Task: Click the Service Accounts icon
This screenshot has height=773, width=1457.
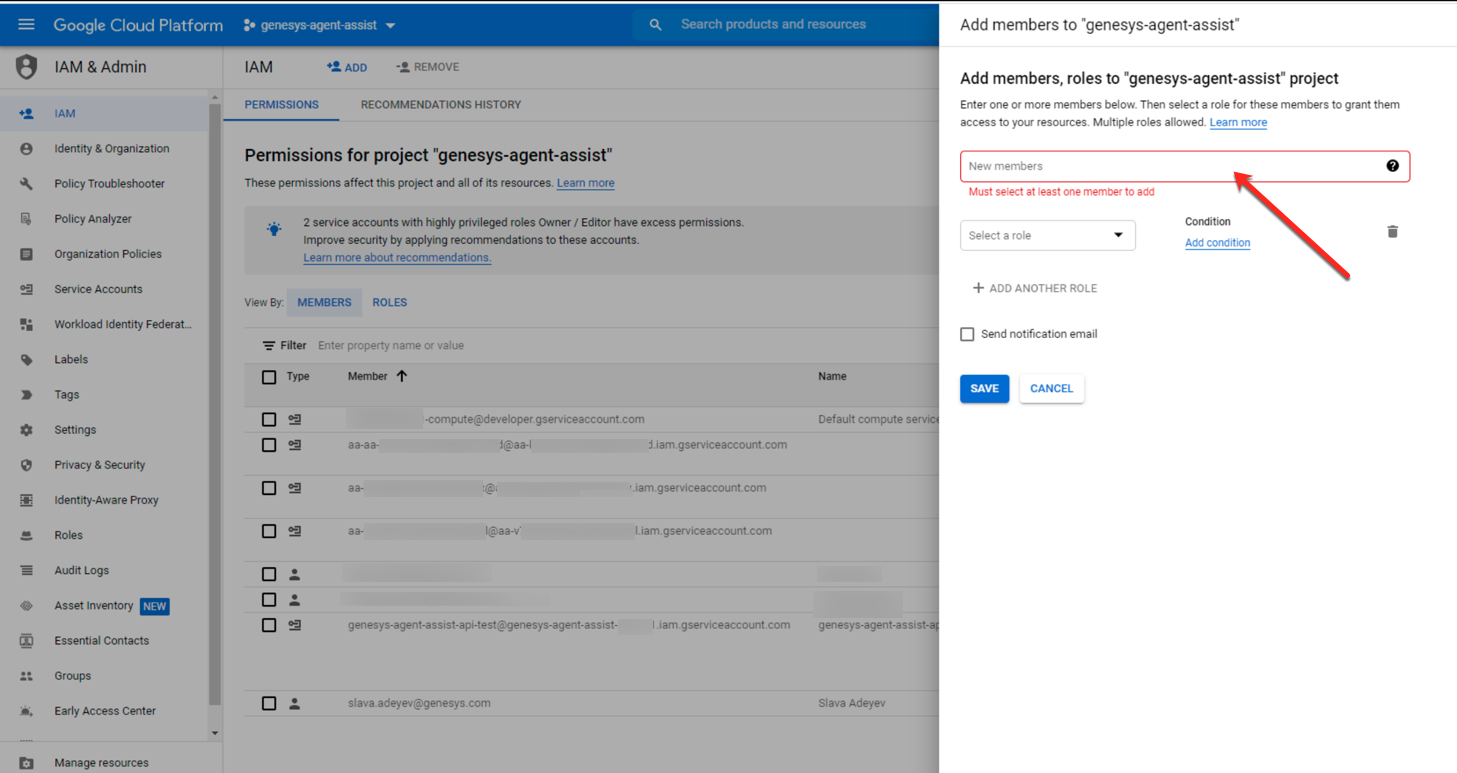Action: click(x=26, y=289)
